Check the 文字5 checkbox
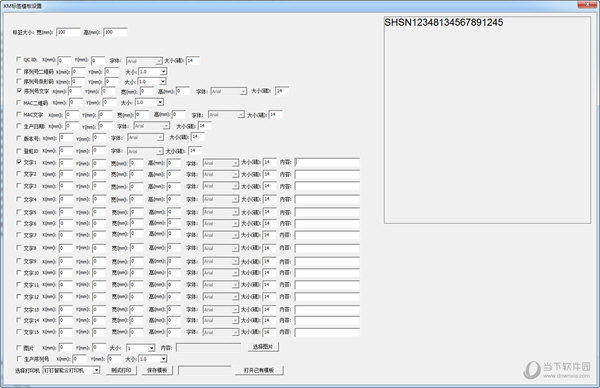This screenshot has height=388, width=600. pyautogui.click(x=18, y=212)
